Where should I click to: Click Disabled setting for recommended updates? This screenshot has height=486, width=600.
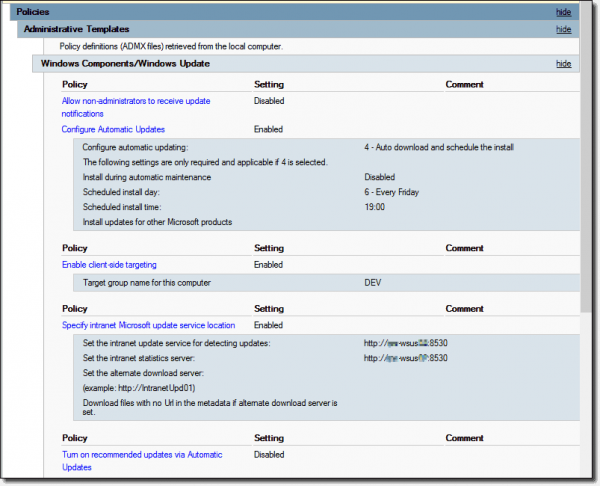pos(269,455)
